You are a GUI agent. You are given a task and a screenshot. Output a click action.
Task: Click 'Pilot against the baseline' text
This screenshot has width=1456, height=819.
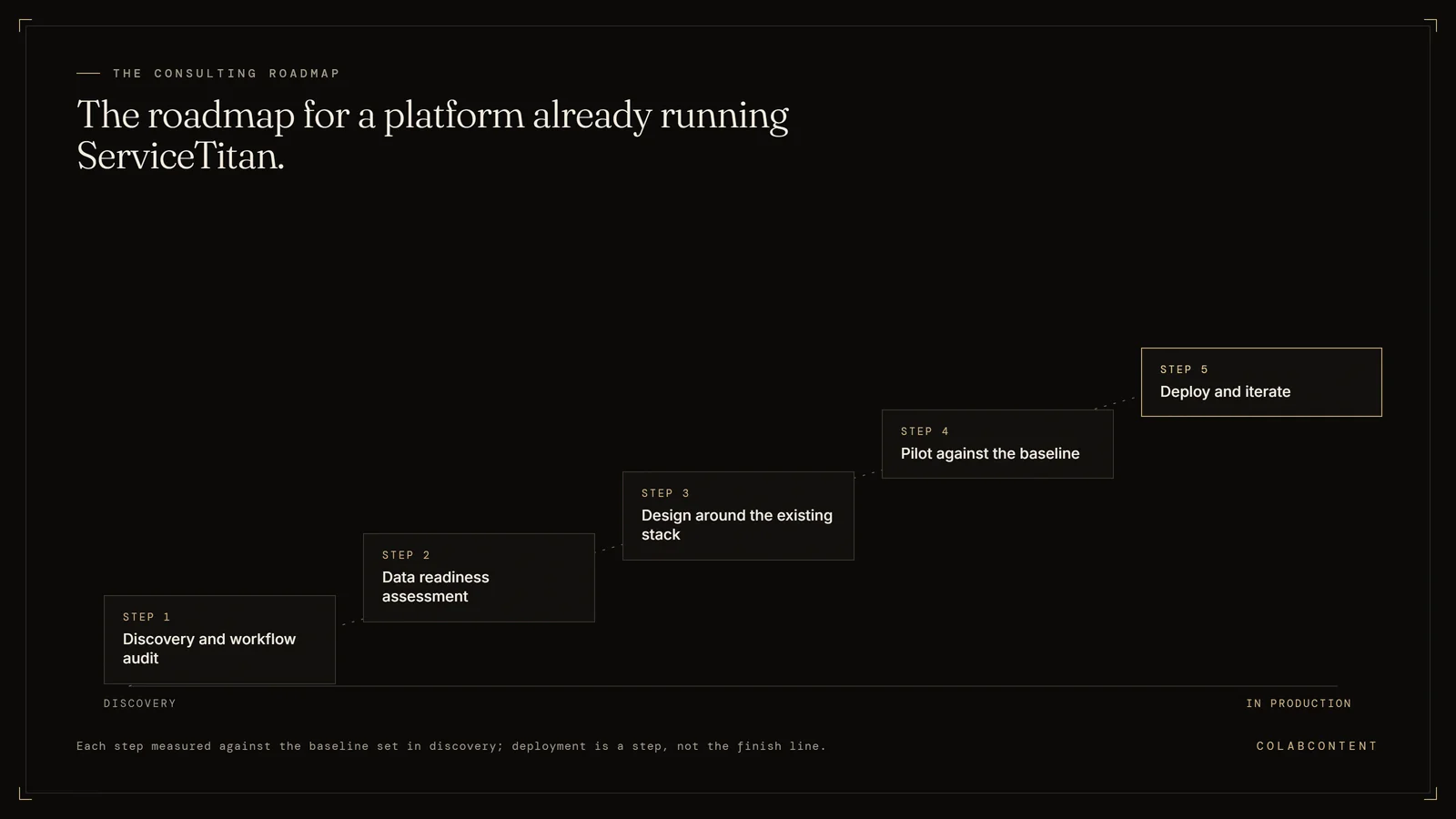click(990, 454)
